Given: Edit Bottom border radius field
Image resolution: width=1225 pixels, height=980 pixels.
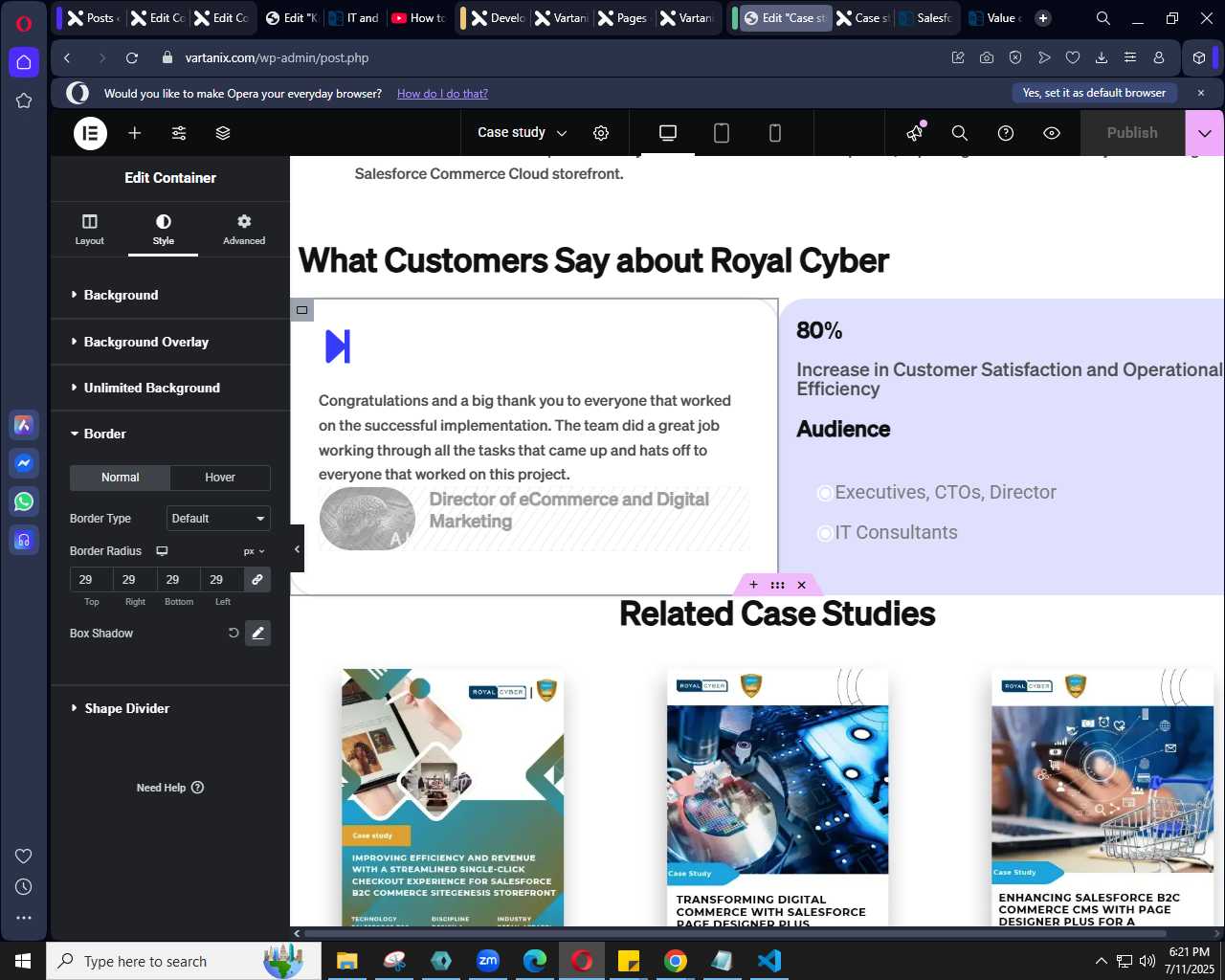Looking at the screenshot, I should [179, 580].
